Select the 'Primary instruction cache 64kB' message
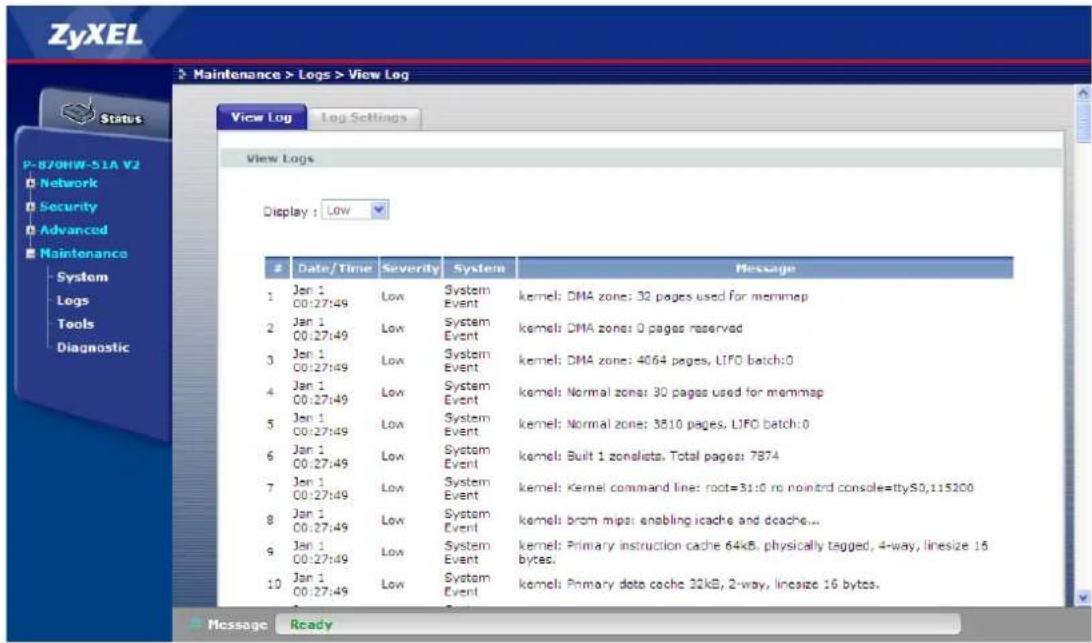 [x=754, y=552]
